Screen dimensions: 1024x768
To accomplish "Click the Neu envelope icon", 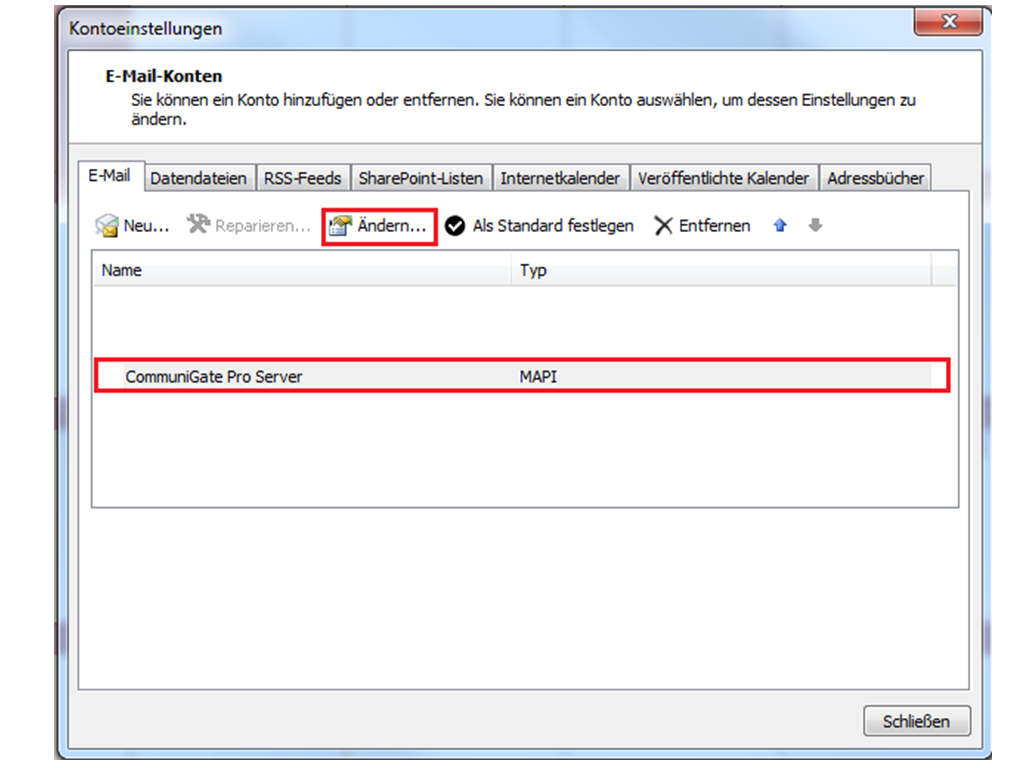I will 106,226.
